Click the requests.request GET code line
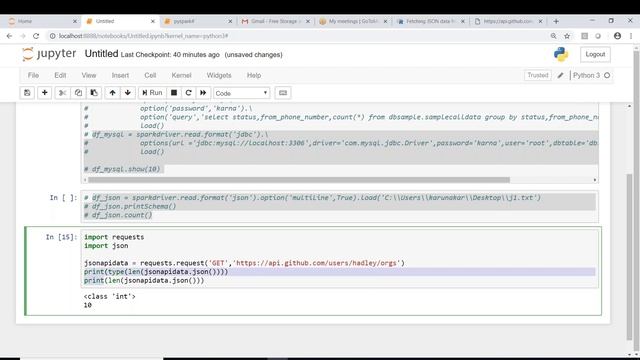Screen dimensions: 640x360 [x=244, y=263]
